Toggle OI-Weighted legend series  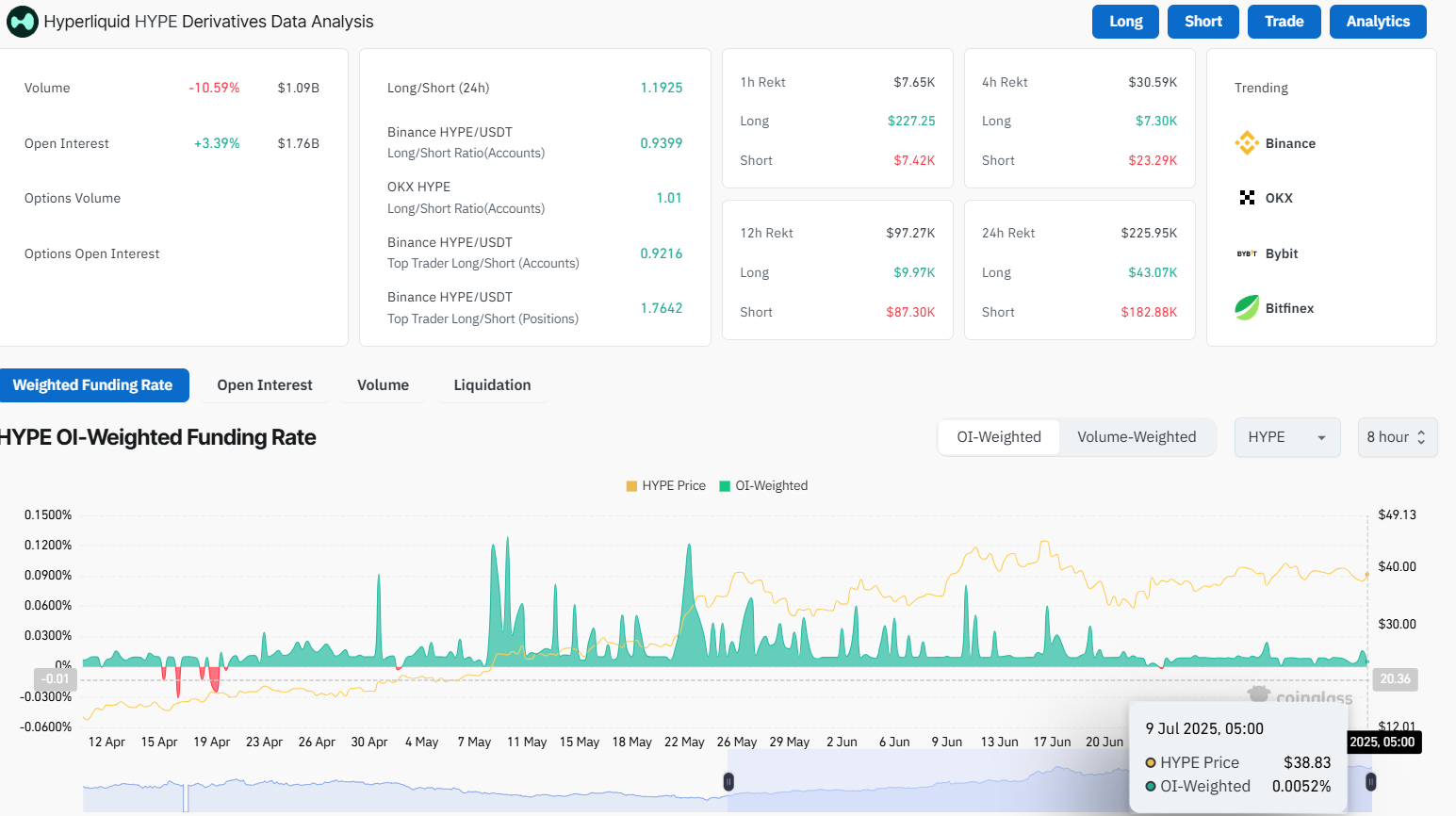(x=763, y=486)
